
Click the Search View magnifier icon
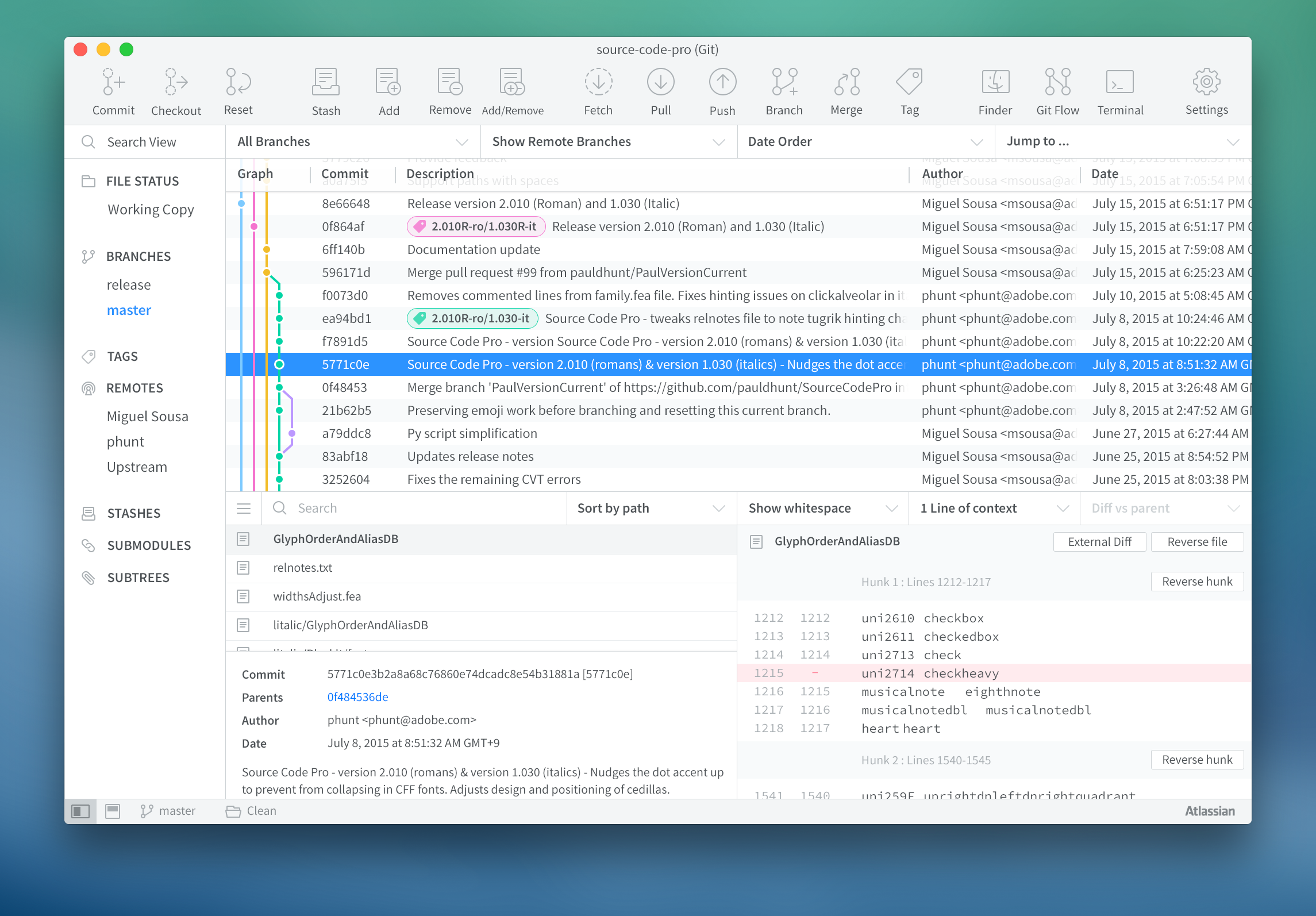point(88,142)
